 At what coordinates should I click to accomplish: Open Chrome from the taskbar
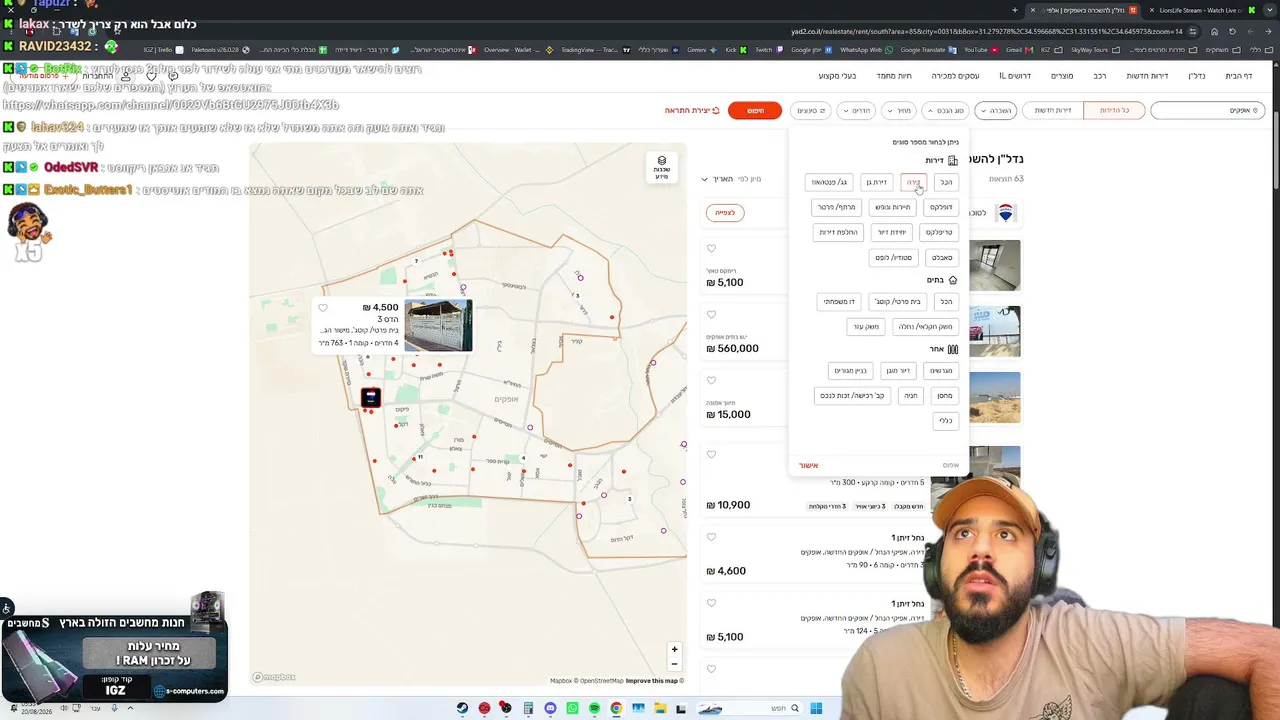(x=616, y=709)
